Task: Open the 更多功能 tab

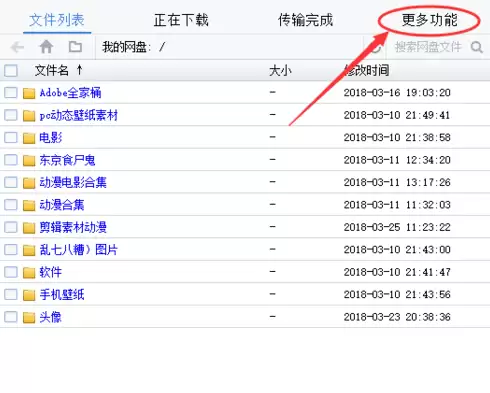Action: [429, 20]
